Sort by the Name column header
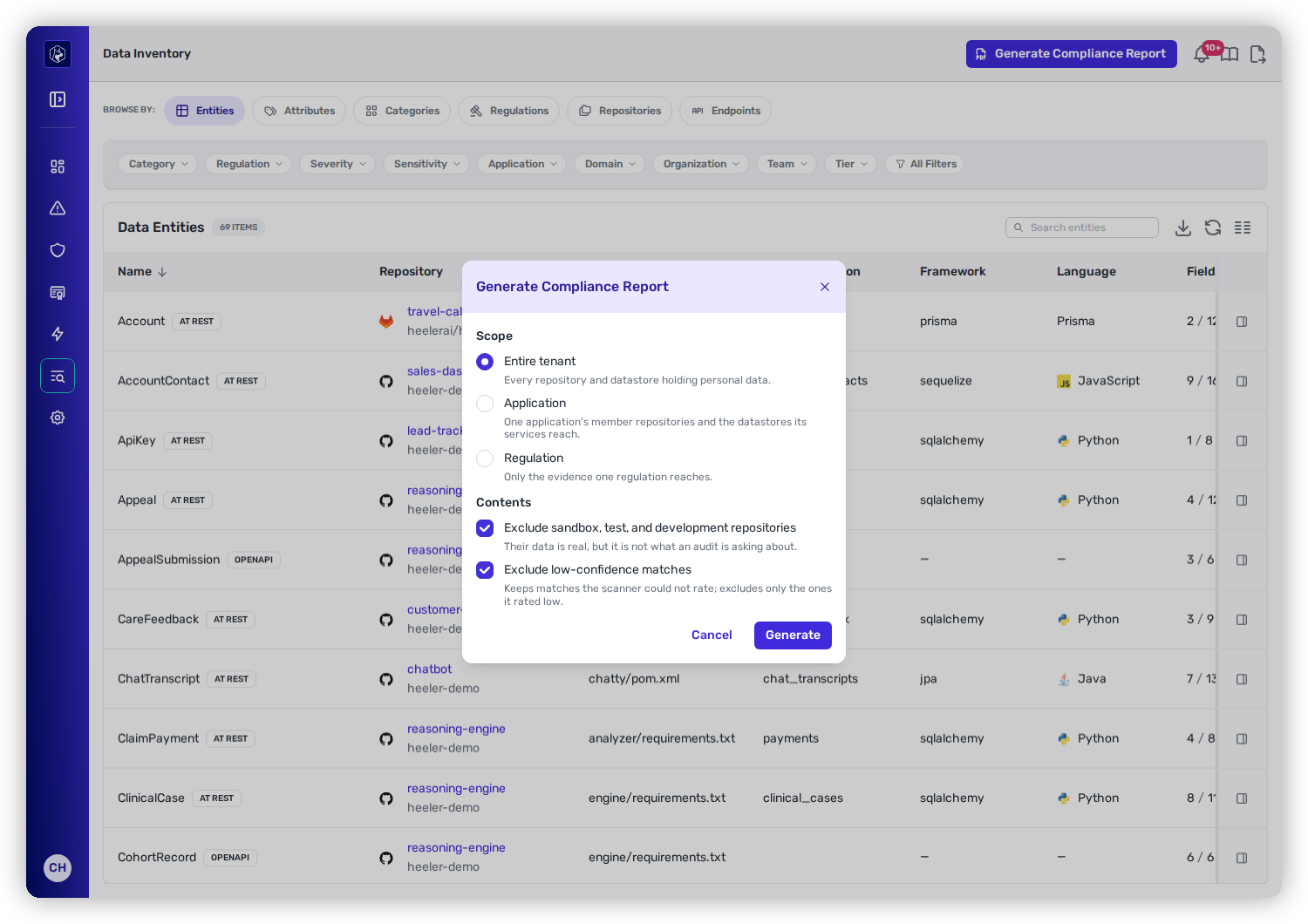Viewport: 1308px width, 924px height. 142,272
